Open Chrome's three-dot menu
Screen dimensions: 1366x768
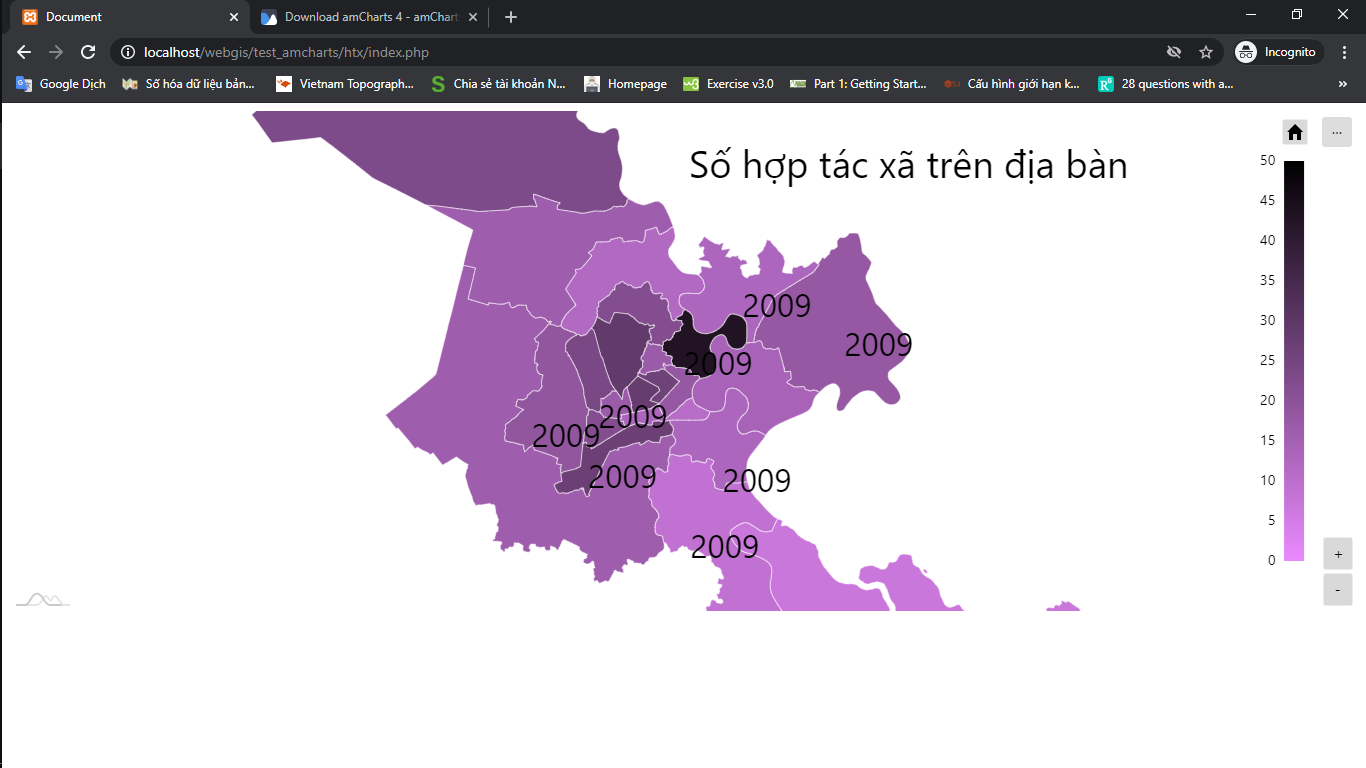point(1344,52)
